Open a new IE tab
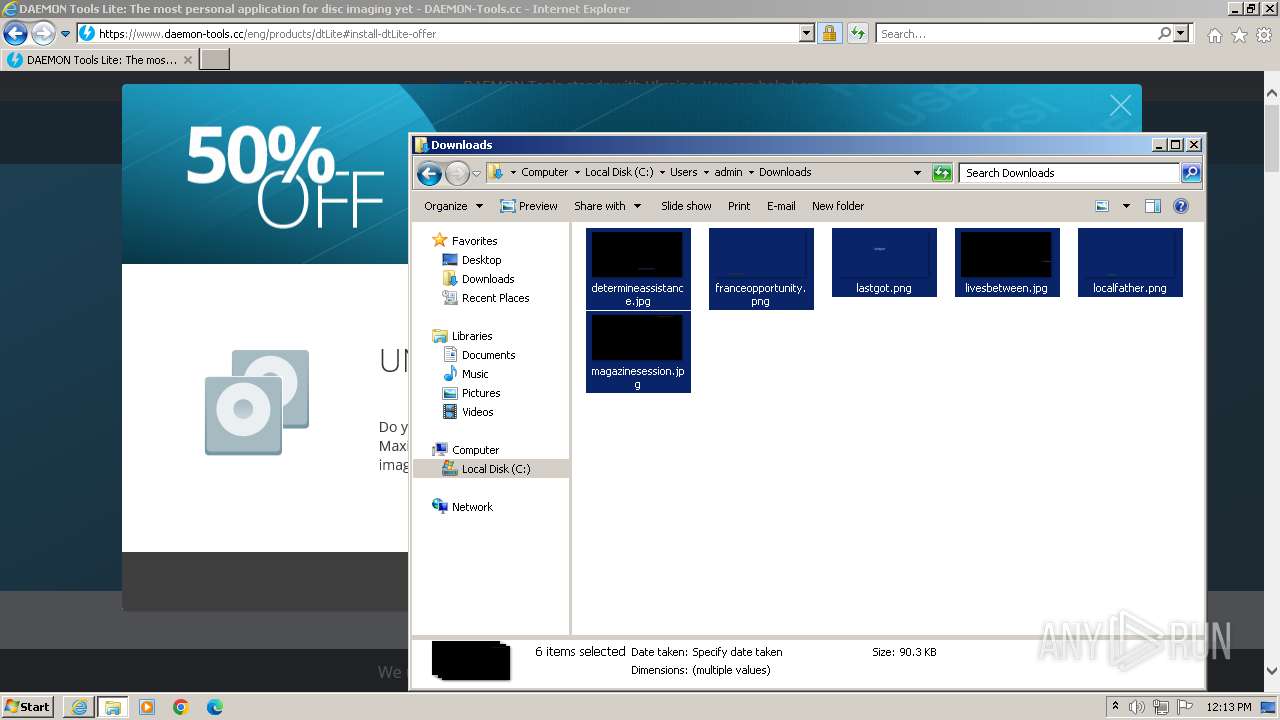The image size is (1280, 720). click(x=215, y=60)
